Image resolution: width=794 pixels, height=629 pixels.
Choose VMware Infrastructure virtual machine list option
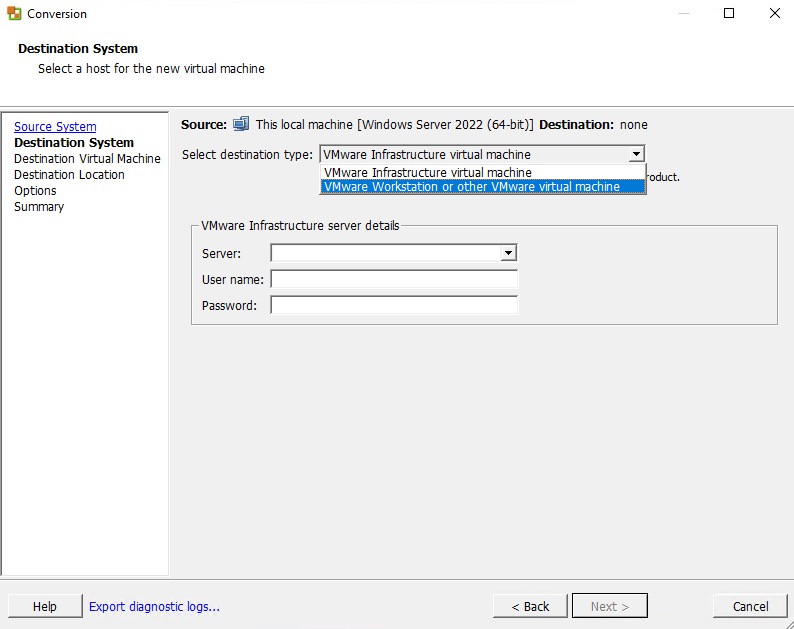click(483, 173)
